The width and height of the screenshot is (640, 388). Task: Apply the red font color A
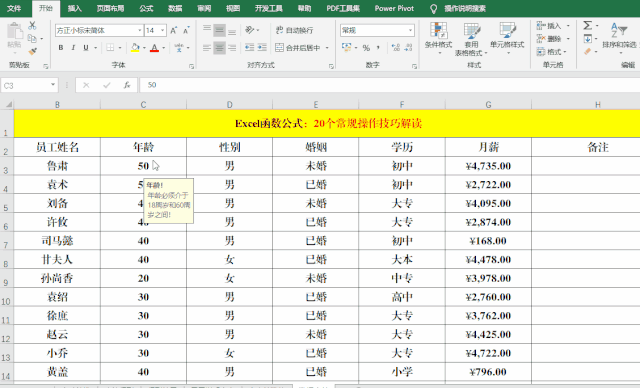click(x=154, y=48)
